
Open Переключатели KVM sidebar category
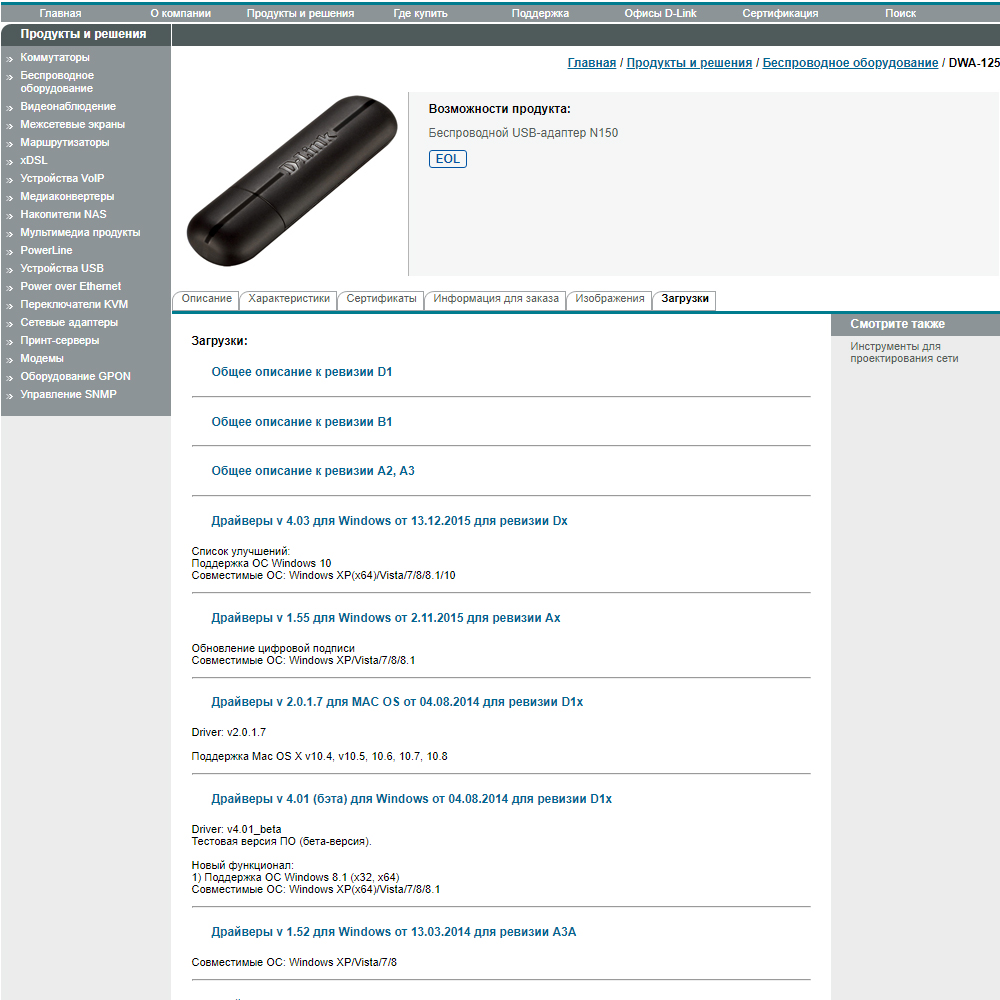[x=74, y=304]
